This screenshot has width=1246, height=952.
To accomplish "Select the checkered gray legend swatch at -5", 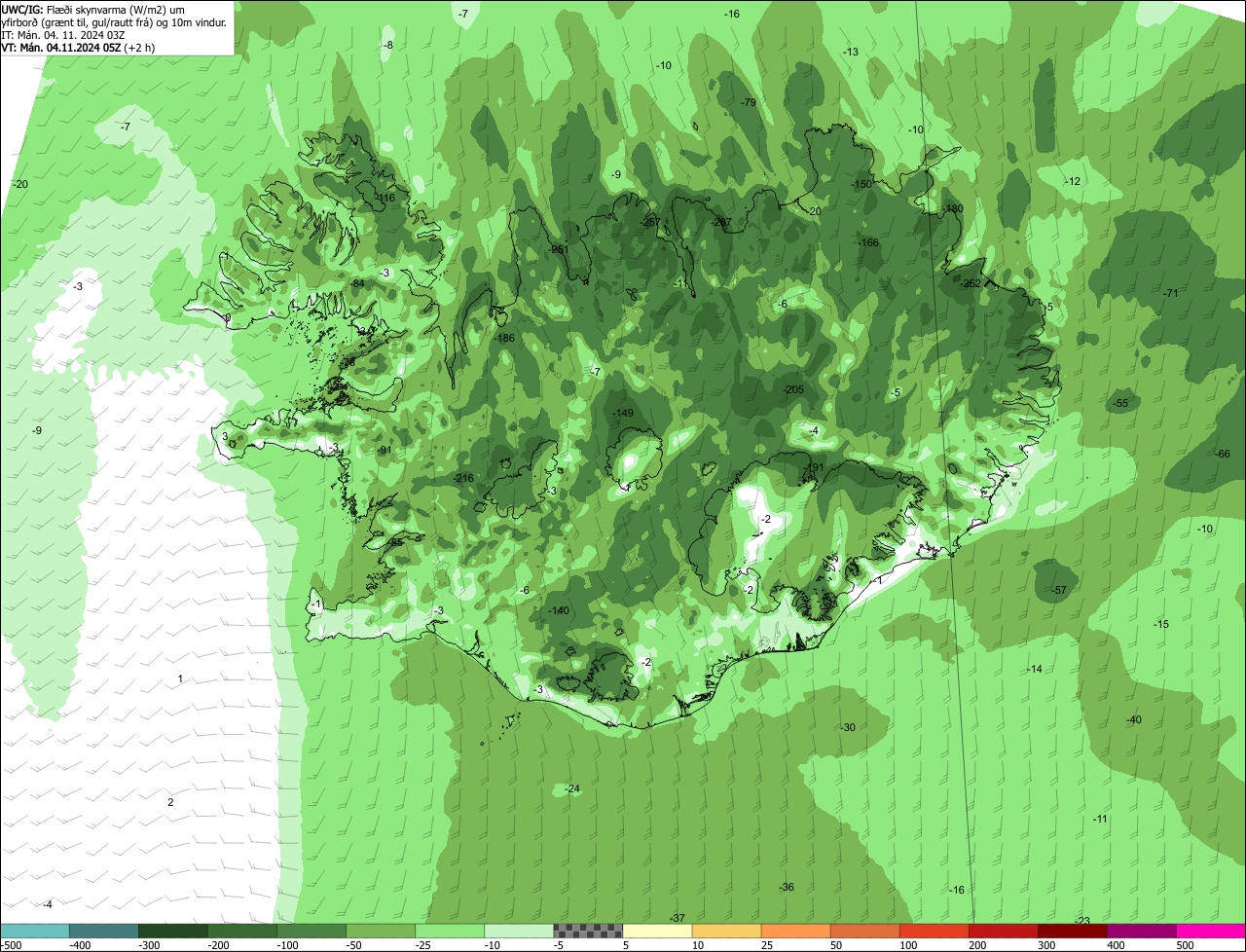I will click(x=588, y=931).
